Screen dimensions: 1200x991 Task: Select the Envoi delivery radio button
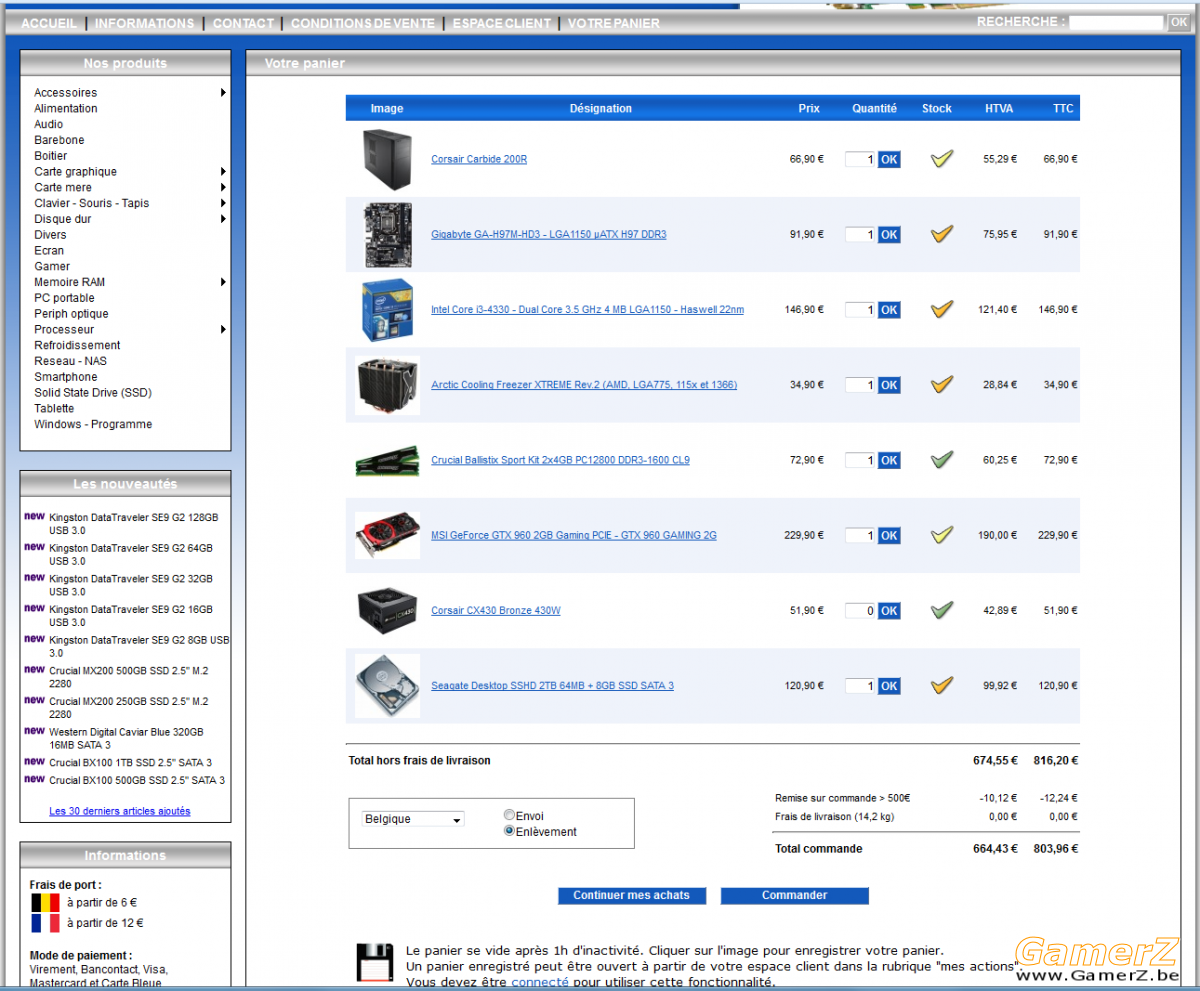[x=510, y=815]
